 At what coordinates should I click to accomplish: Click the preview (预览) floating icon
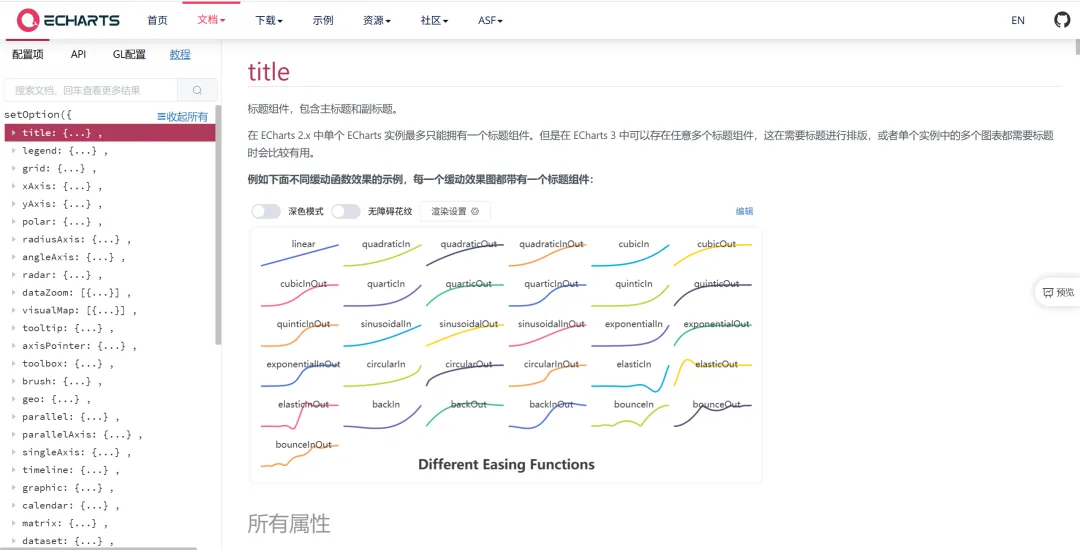tap(1058, 292)
